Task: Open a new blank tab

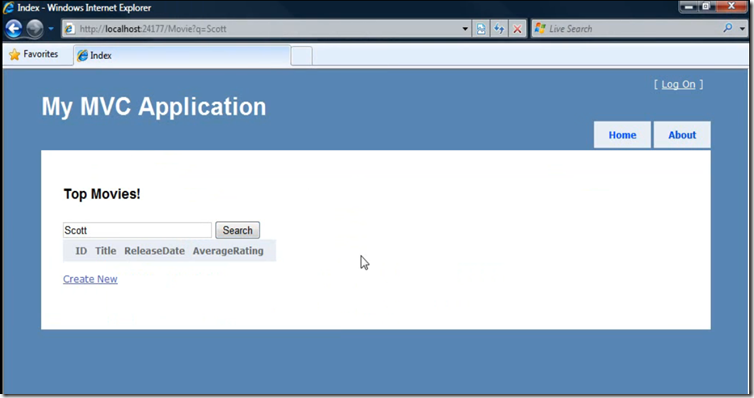Action: (x=302, y=56)
